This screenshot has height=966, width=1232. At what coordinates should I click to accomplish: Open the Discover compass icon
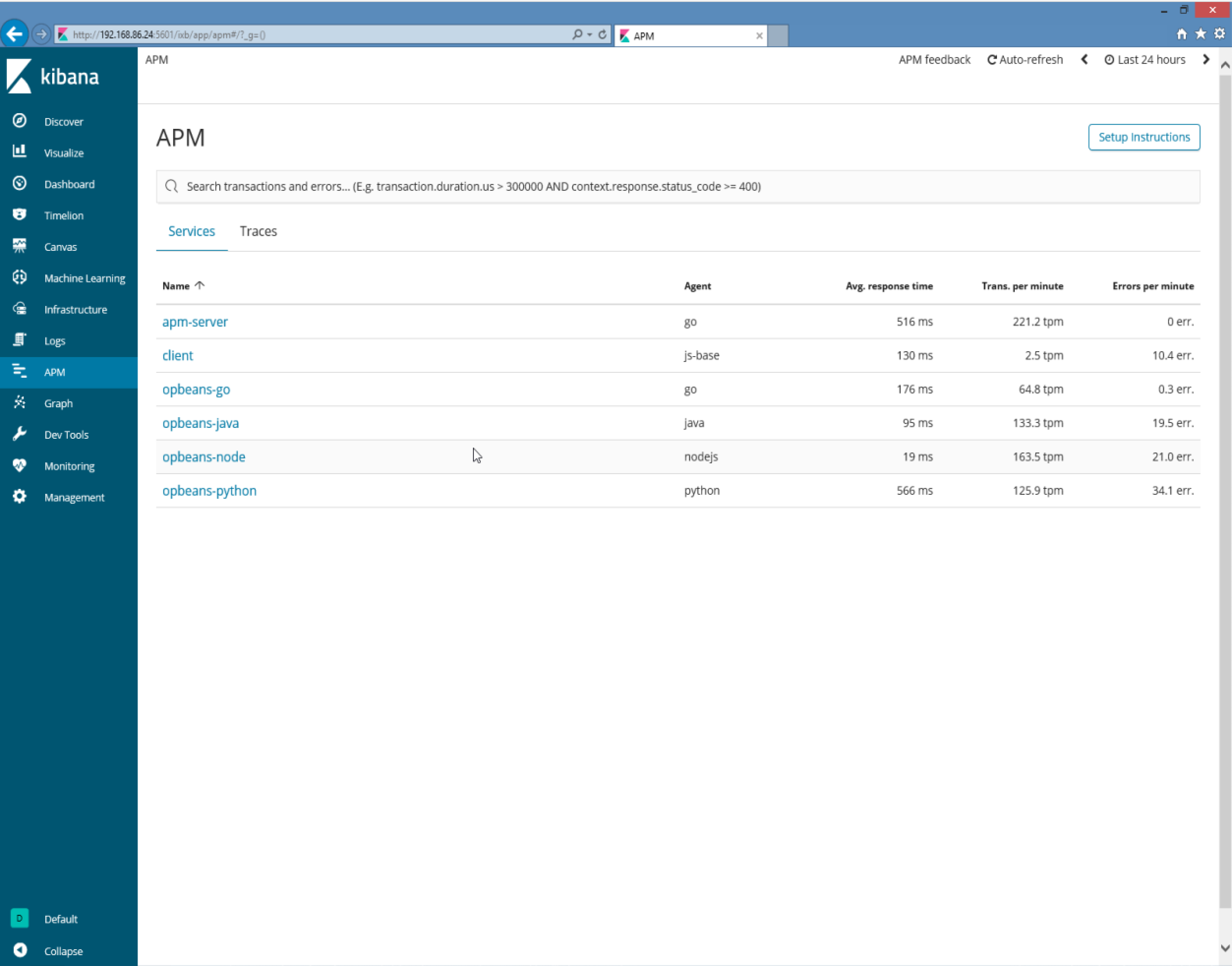[20, 121]
